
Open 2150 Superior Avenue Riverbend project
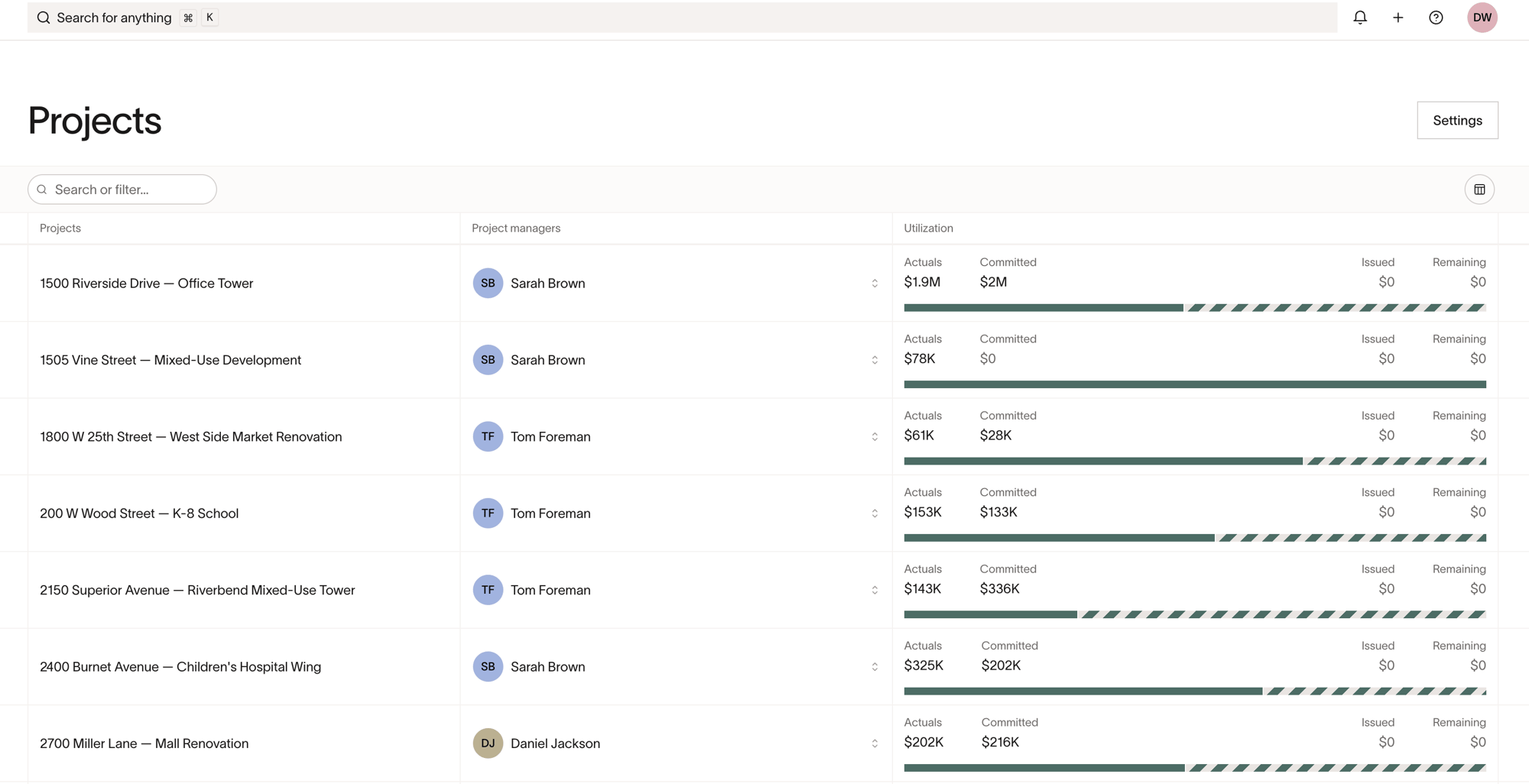(x=197, y=591)
